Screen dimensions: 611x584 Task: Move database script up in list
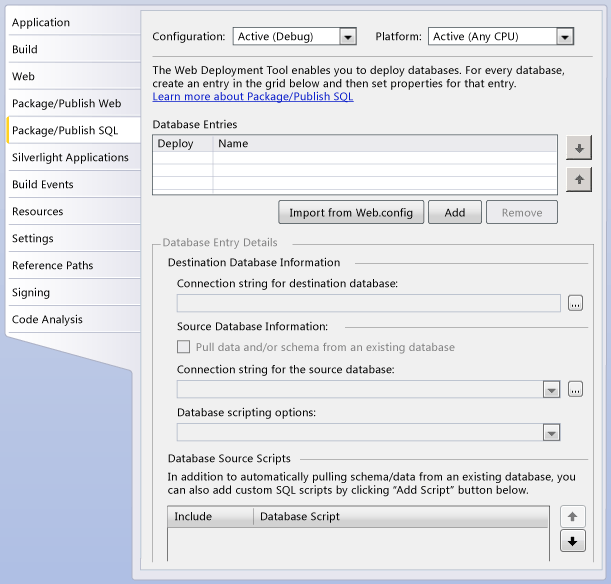[573, 517]
